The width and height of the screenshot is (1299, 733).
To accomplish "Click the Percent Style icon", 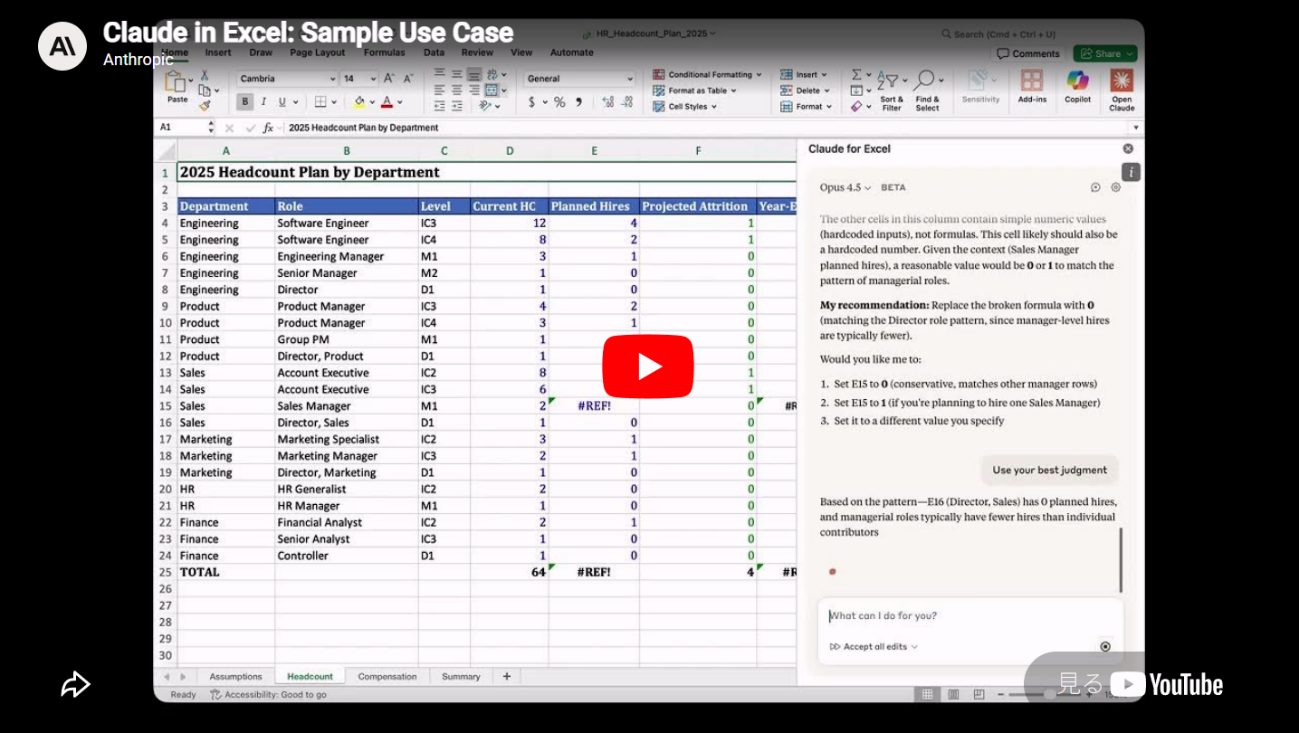I will [x=560, y=102].
